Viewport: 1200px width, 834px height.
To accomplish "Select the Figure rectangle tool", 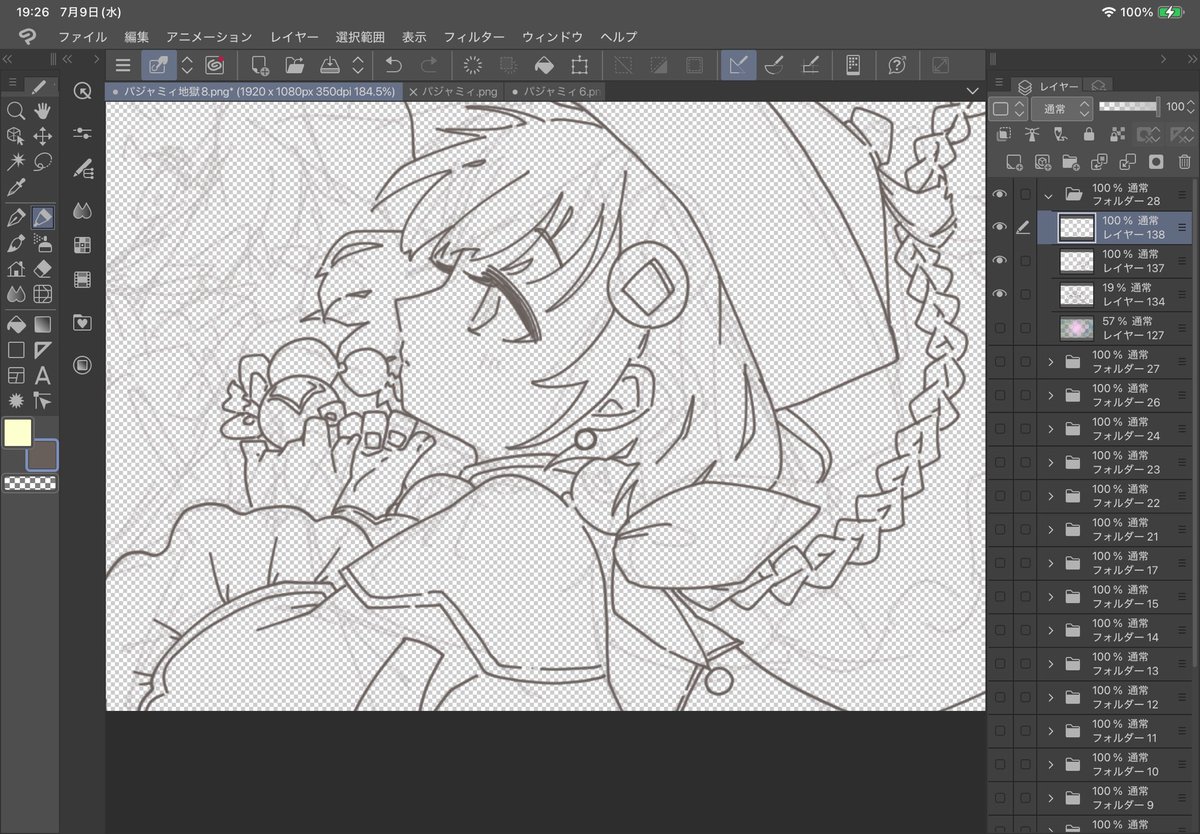I will tap(16, 350).
